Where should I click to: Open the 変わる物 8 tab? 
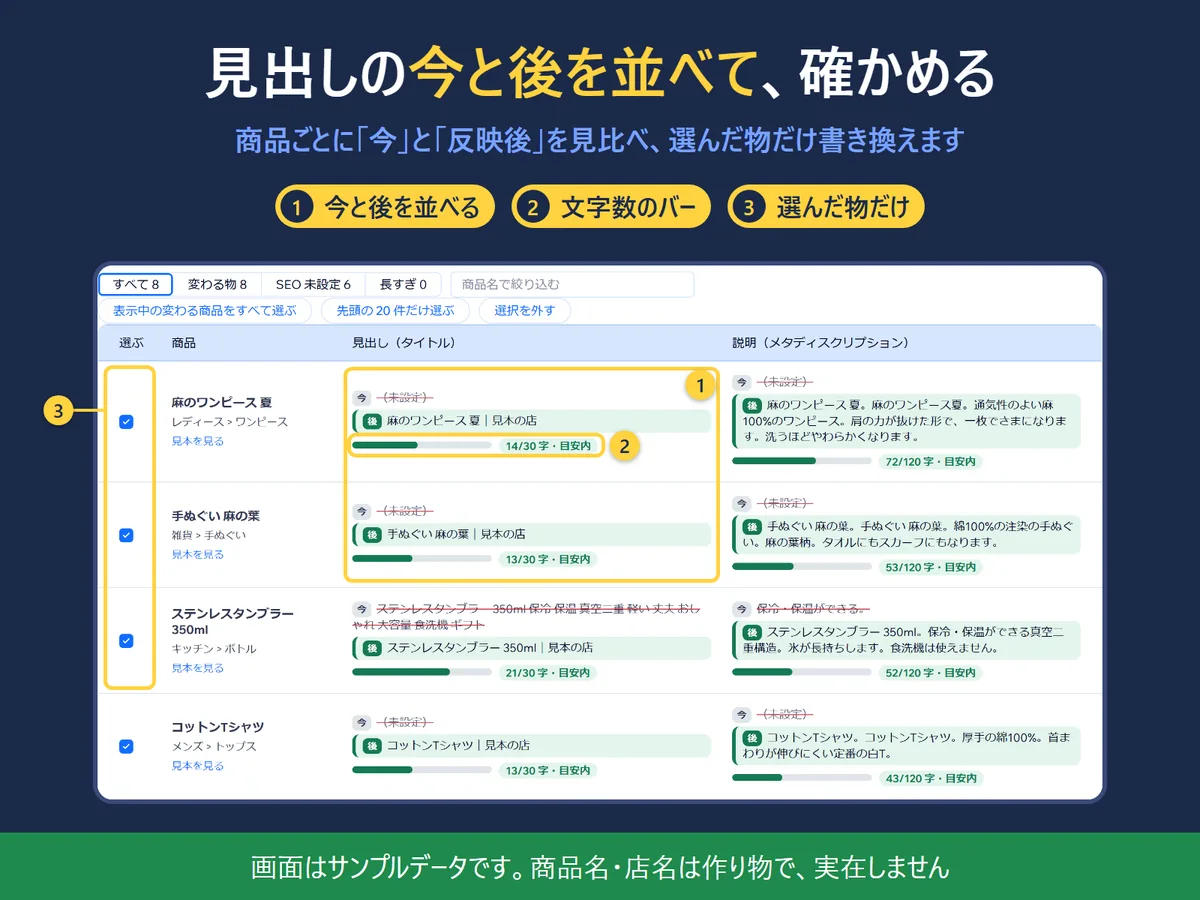(x=217, y=284)
